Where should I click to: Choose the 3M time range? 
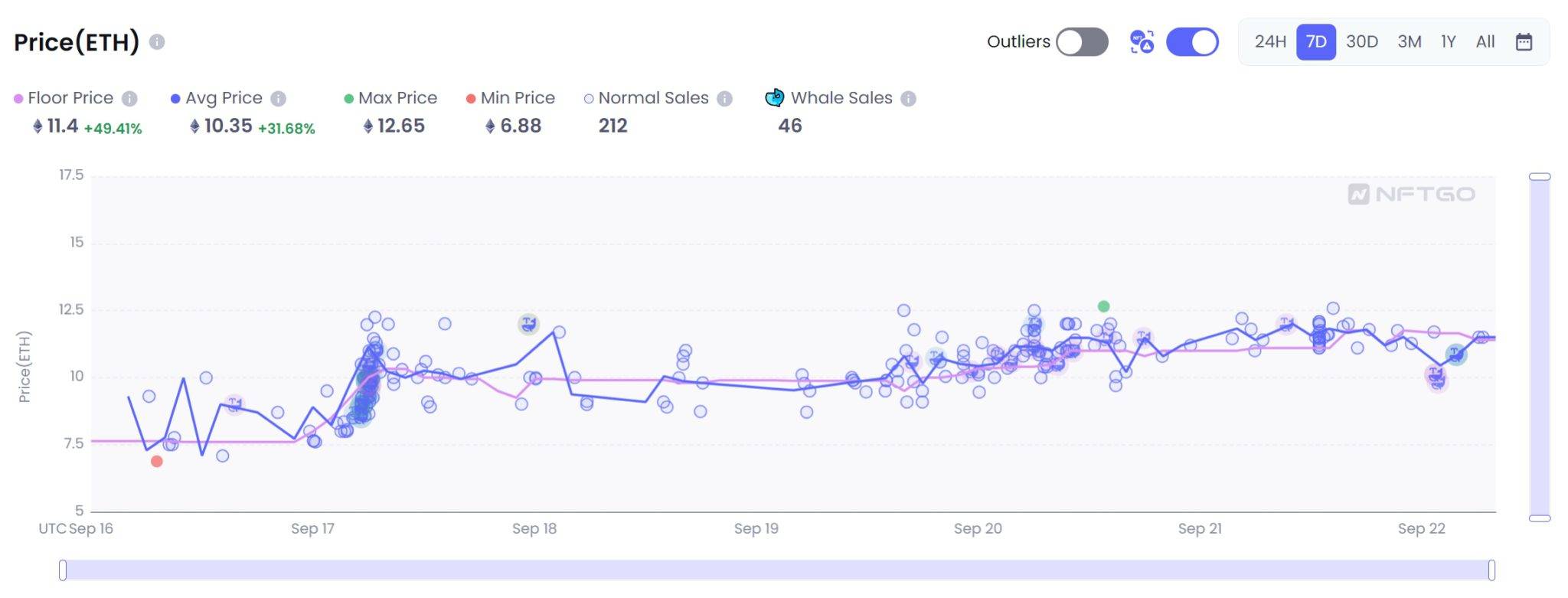(1410, 42)
